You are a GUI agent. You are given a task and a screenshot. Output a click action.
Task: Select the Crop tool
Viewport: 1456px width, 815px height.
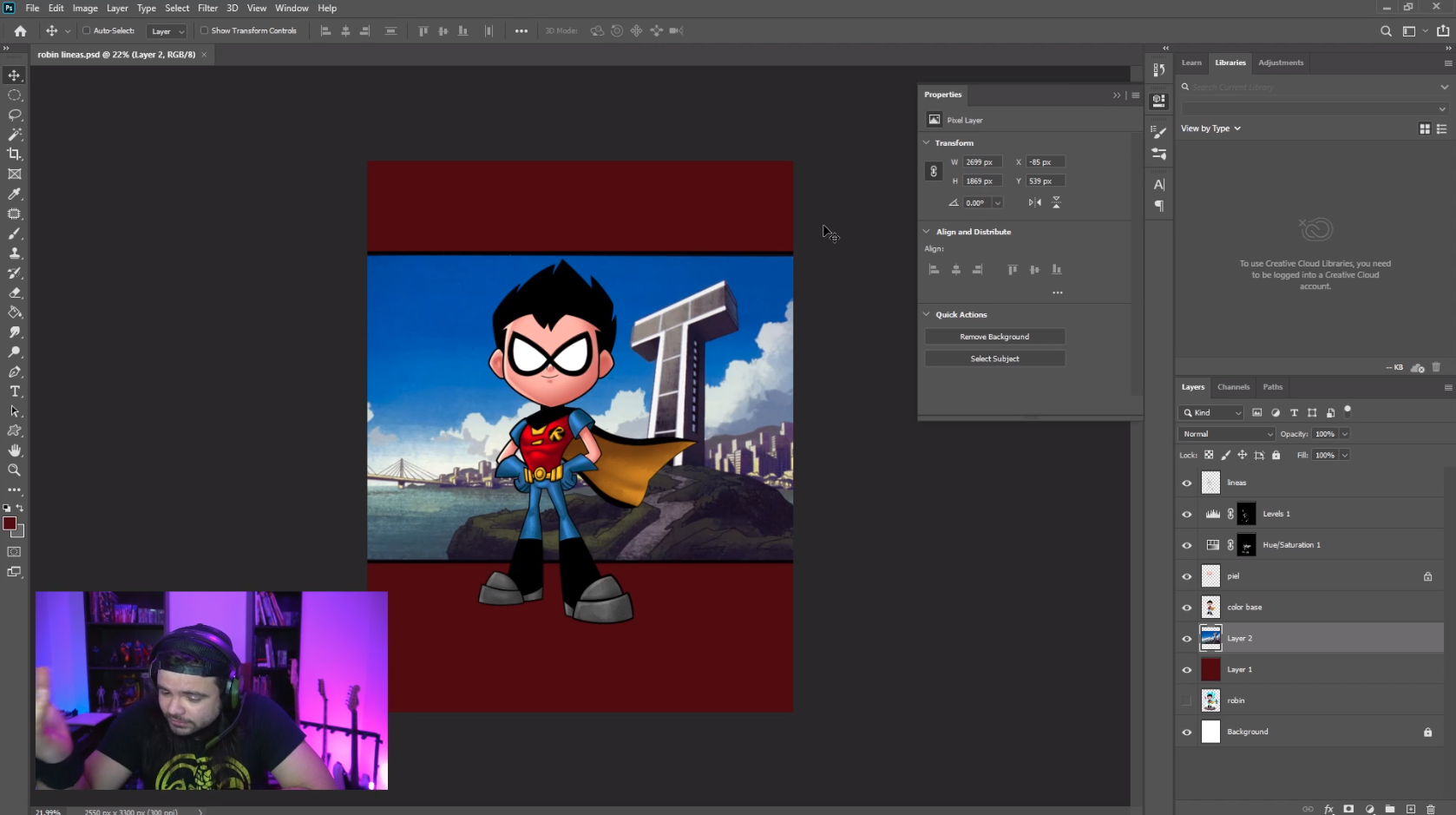click(15, 154)
